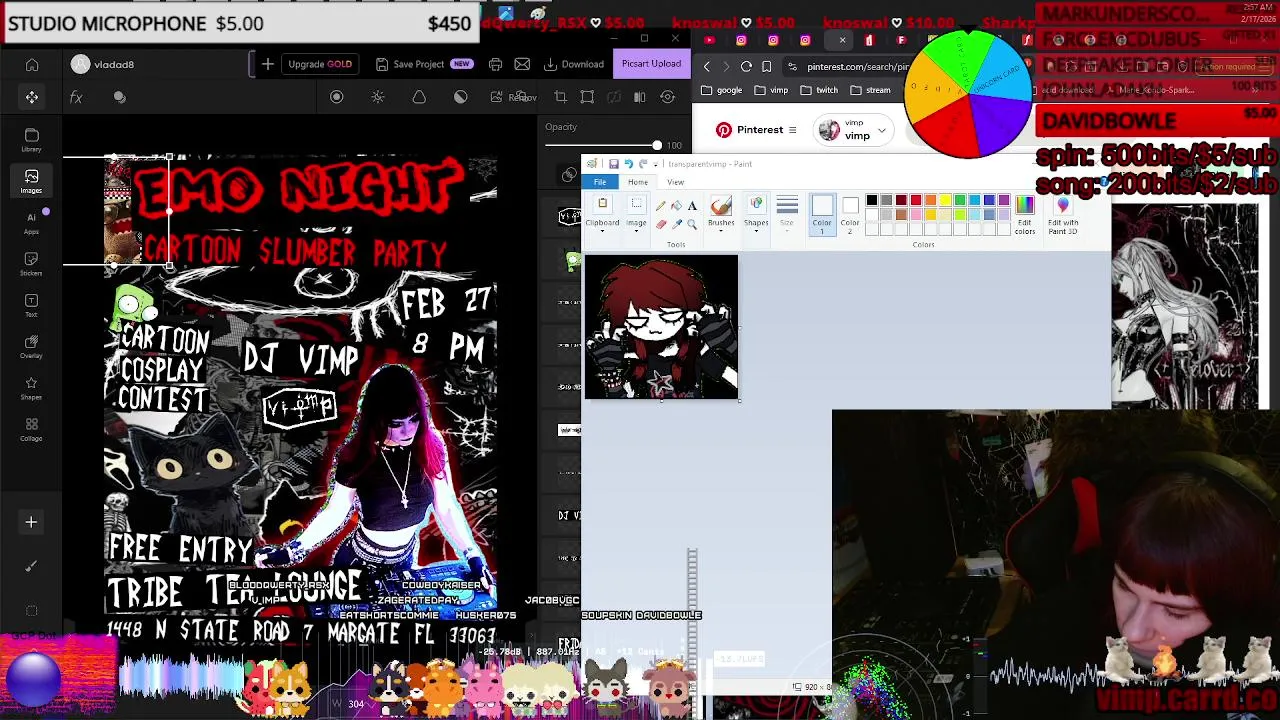Open AI Apps in Picsart sidebar
Screen dimensions: 1280x720
(32, 222)
